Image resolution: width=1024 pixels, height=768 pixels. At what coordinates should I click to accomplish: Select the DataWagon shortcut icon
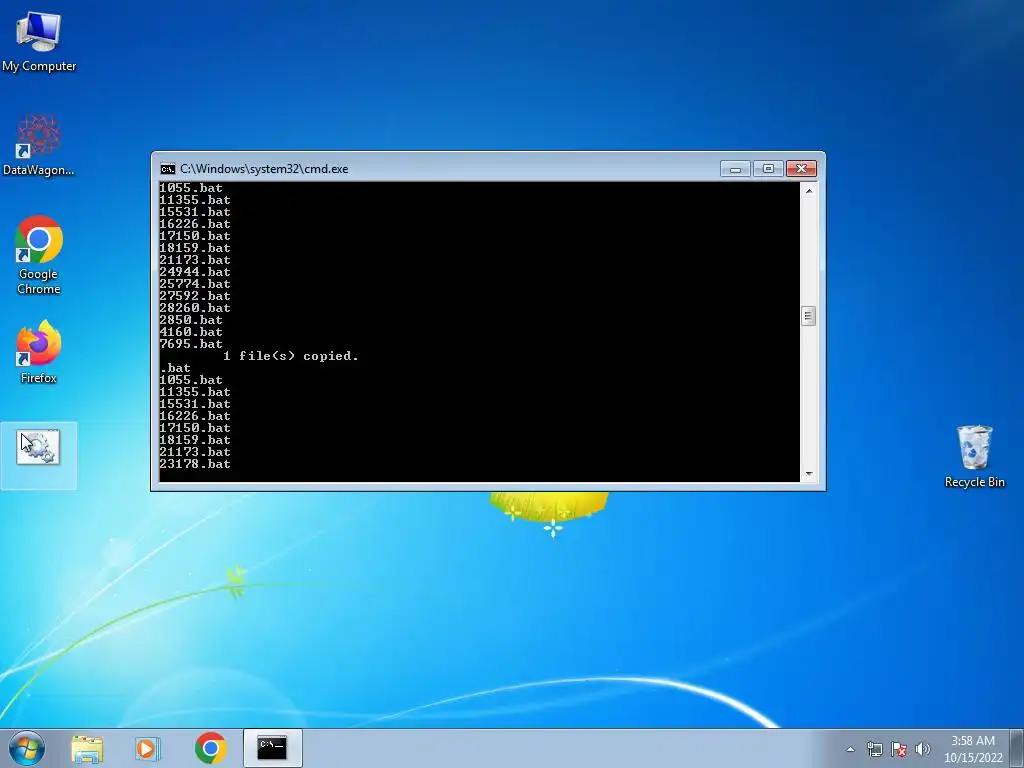click(39, 145)
